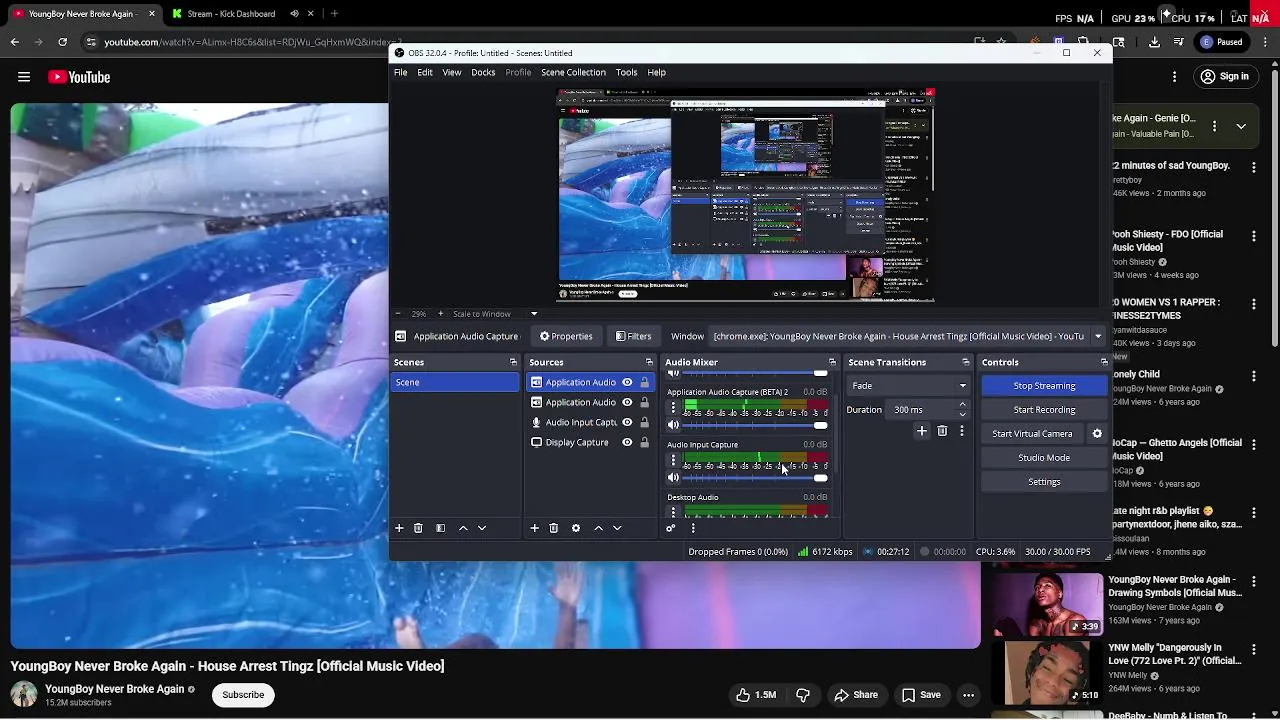The image size is (1280, 720).
Task: Pop out the Scene Transitions dock
Action: 966,362
